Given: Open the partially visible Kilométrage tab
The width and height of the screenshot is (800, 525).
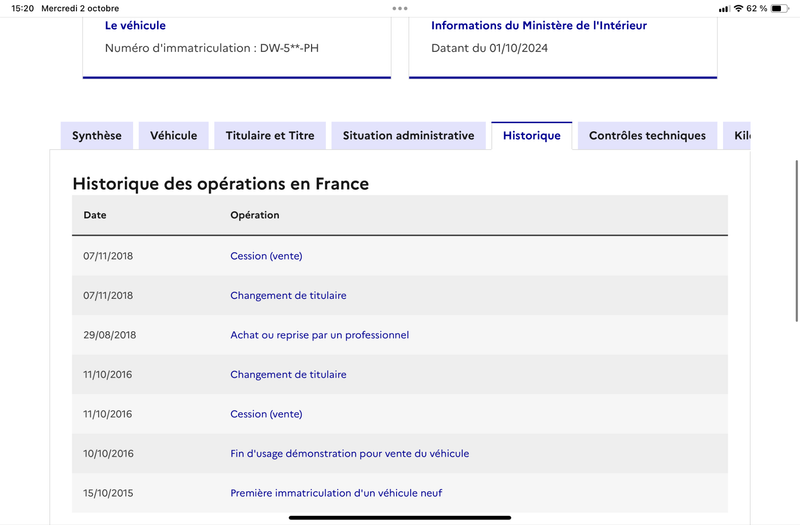Looking at the screenshot, I should click(737, 136).
